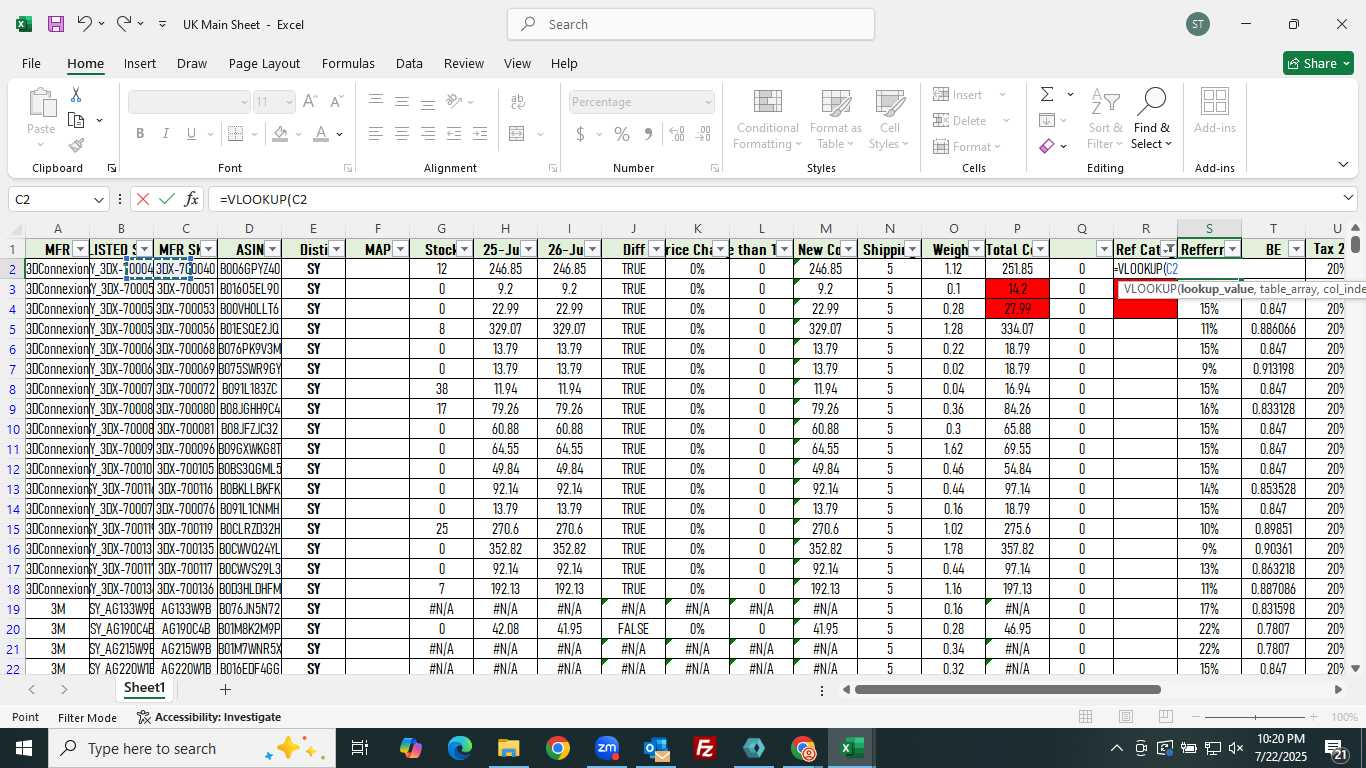Switch to the Page Layout tab
Image resolution: width=1366 pixels, height=768 pixels.
click(x=264, y=63)
